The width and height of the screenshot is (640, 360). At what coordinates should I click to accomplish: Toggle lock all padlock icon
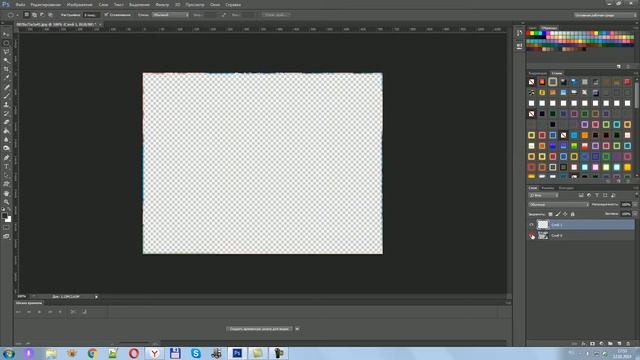[x=572, y=214]
